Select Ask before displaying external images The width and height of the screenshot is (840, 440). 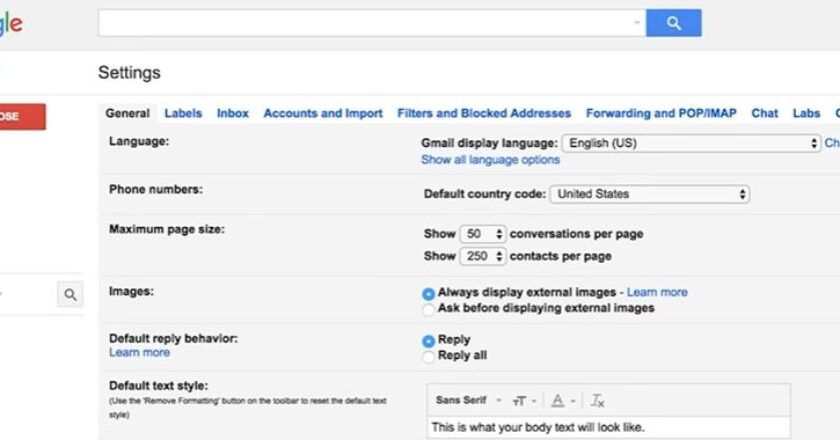pos(428,310)
